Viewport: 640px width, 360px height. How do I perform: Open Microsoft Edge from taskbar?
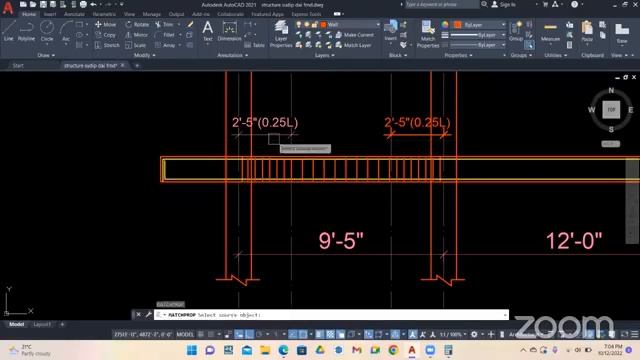[x=283, y=350]
